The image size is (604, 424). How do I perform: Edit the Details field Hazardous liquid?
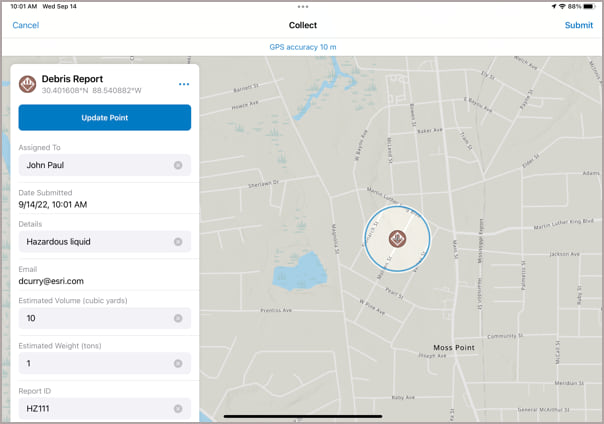105,241
